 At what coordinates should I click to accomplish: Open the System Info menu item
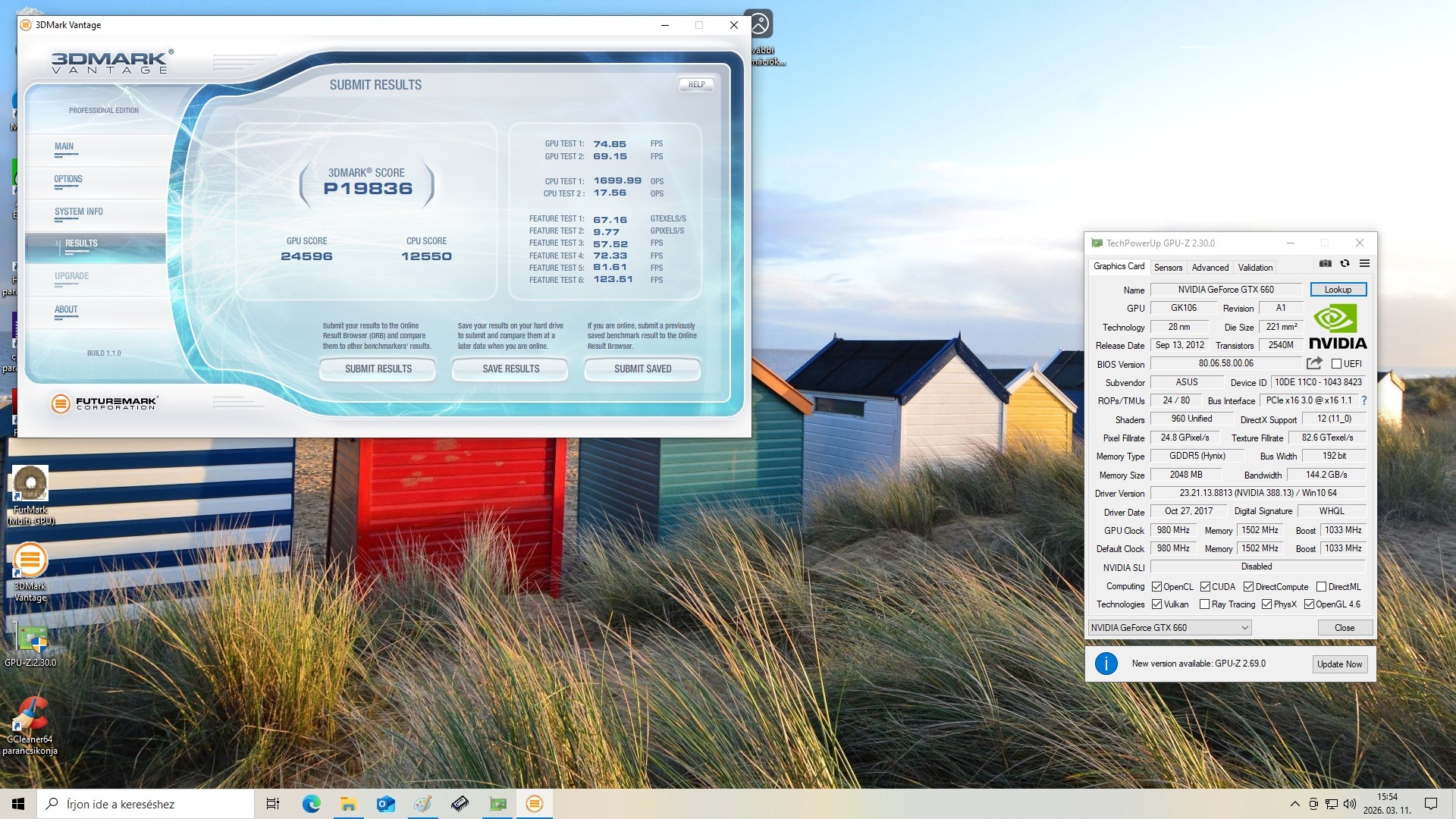[x=79, y=212]
